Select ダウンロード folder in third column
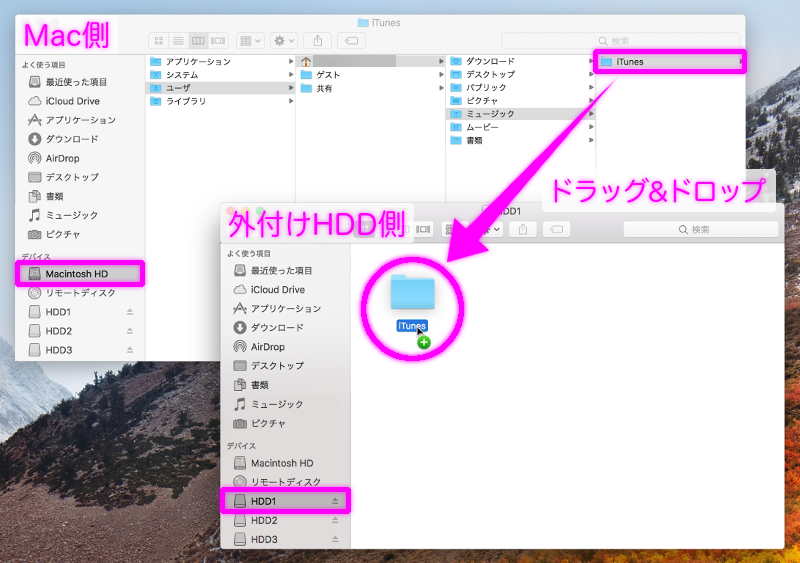 pyautogui.click(x=521, y=61)
